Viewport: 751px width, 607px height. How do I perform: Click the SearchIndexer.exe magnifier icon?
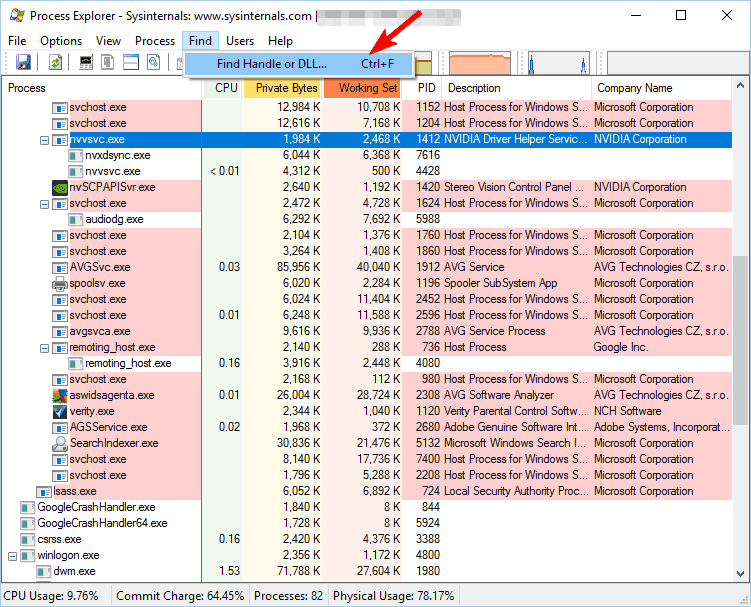click(x=59, y=444)
